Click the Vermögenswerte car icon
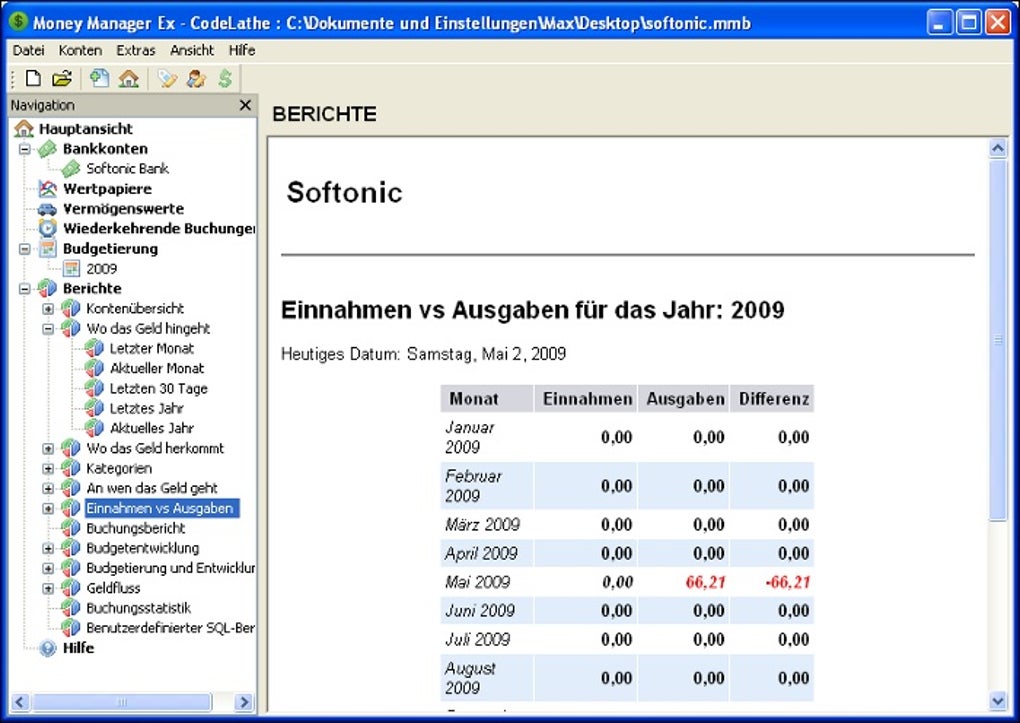The height and width of the screenshot is (723, 1020). coord(47,209)
